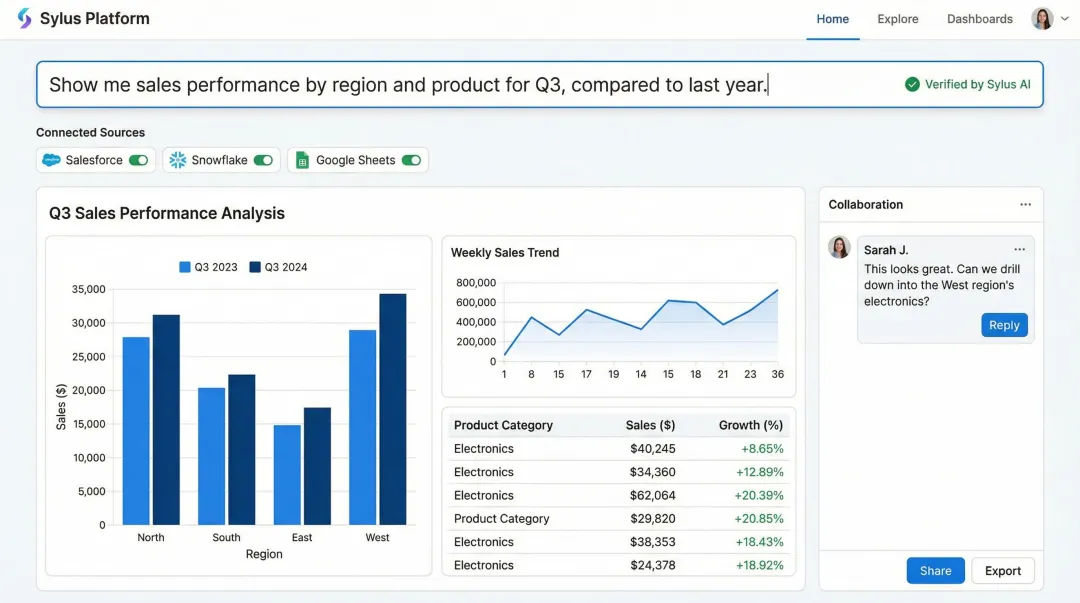Screen dimensions: 1080x603
Task: Select the Google Sheets source icon
Action: pos(301,160)
